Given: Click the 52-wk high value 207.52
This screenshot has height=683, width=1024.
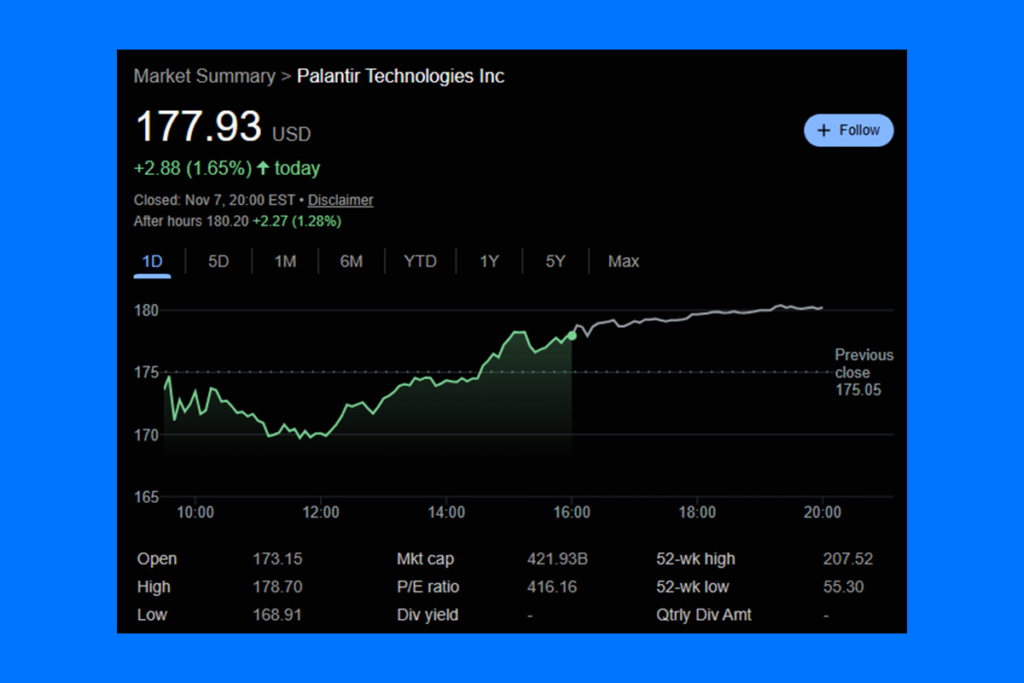Looking at the screenshot, I should tap(842, 559).
